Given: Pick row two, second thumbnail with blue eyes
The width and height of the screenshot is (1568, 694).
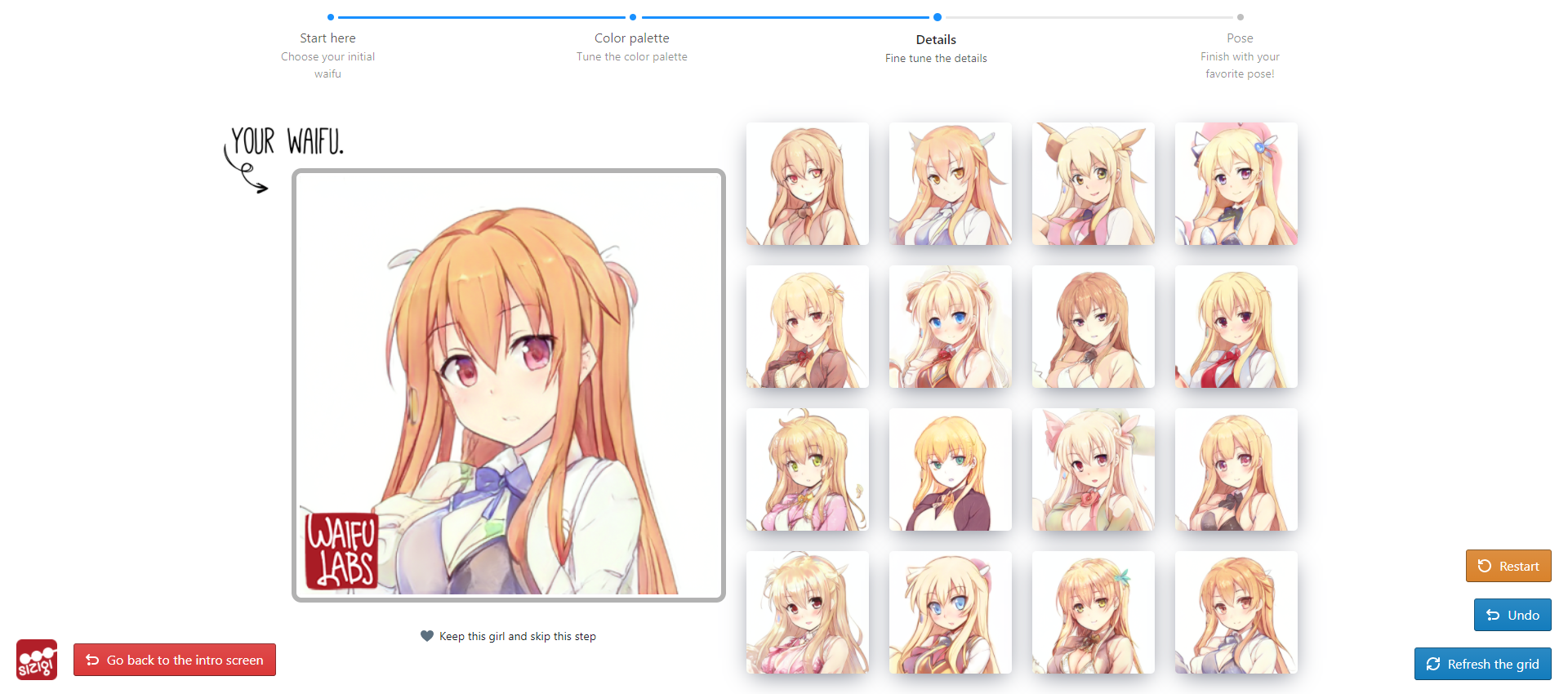Looking at the screenshot, I should [x=951, y=327].
